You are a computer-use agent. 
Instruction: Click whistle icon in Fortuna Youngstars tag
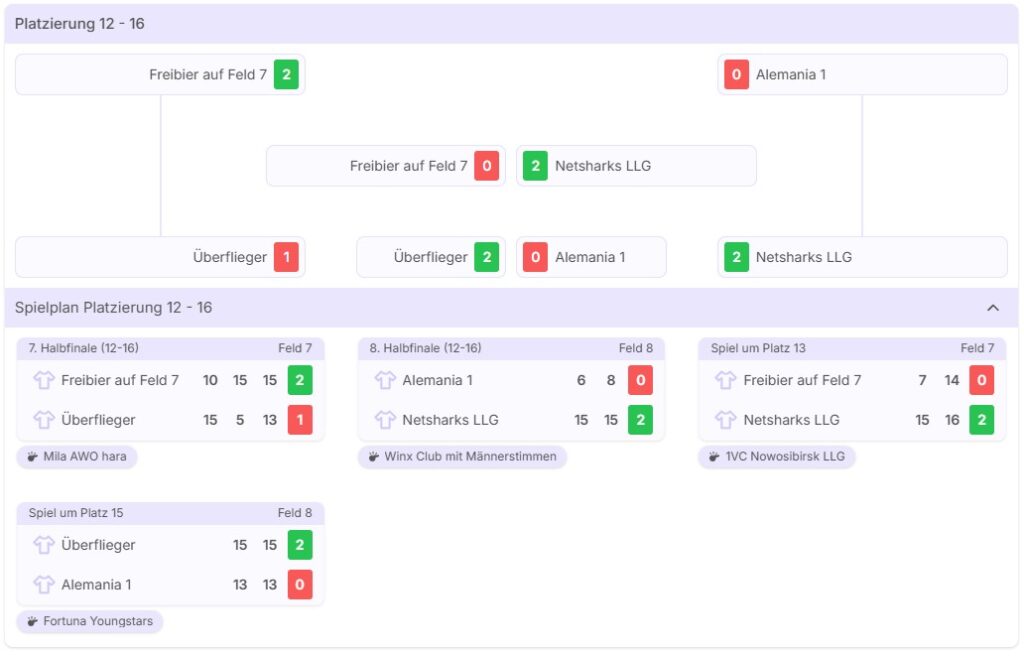(x=33, y=622)
